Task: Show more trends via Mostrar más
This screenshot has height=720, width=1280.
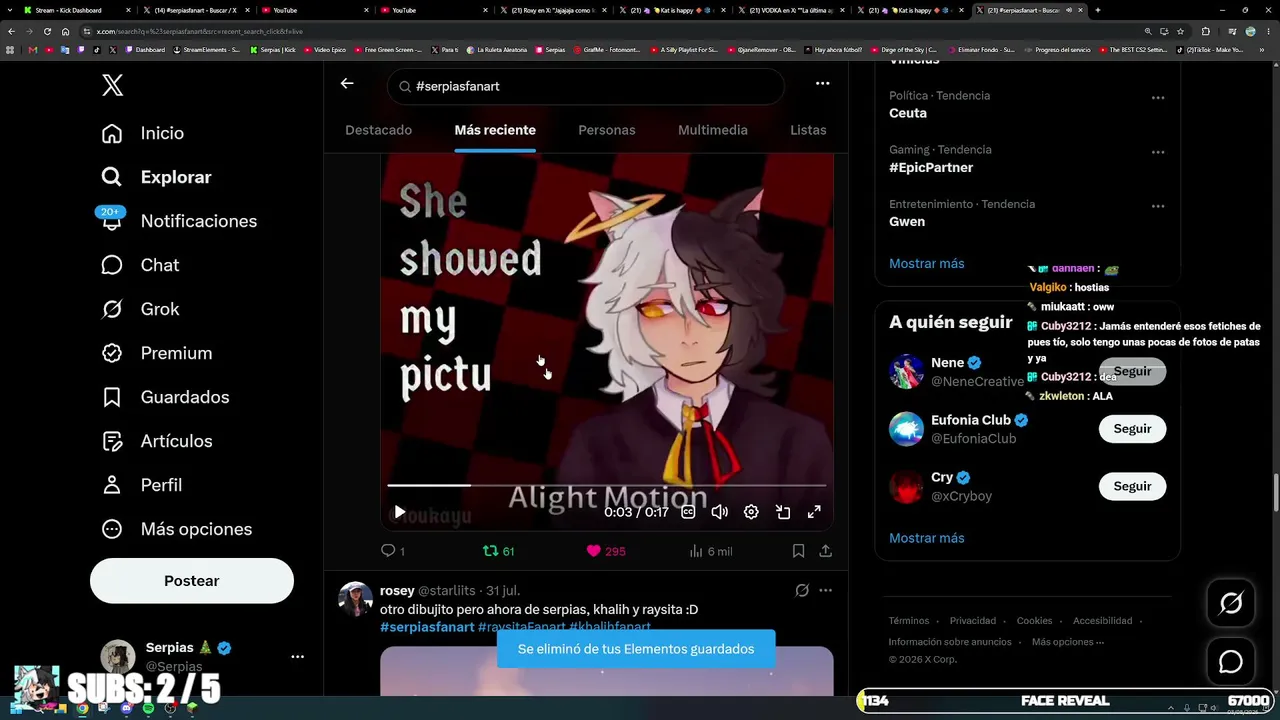Action: point(927,264)
